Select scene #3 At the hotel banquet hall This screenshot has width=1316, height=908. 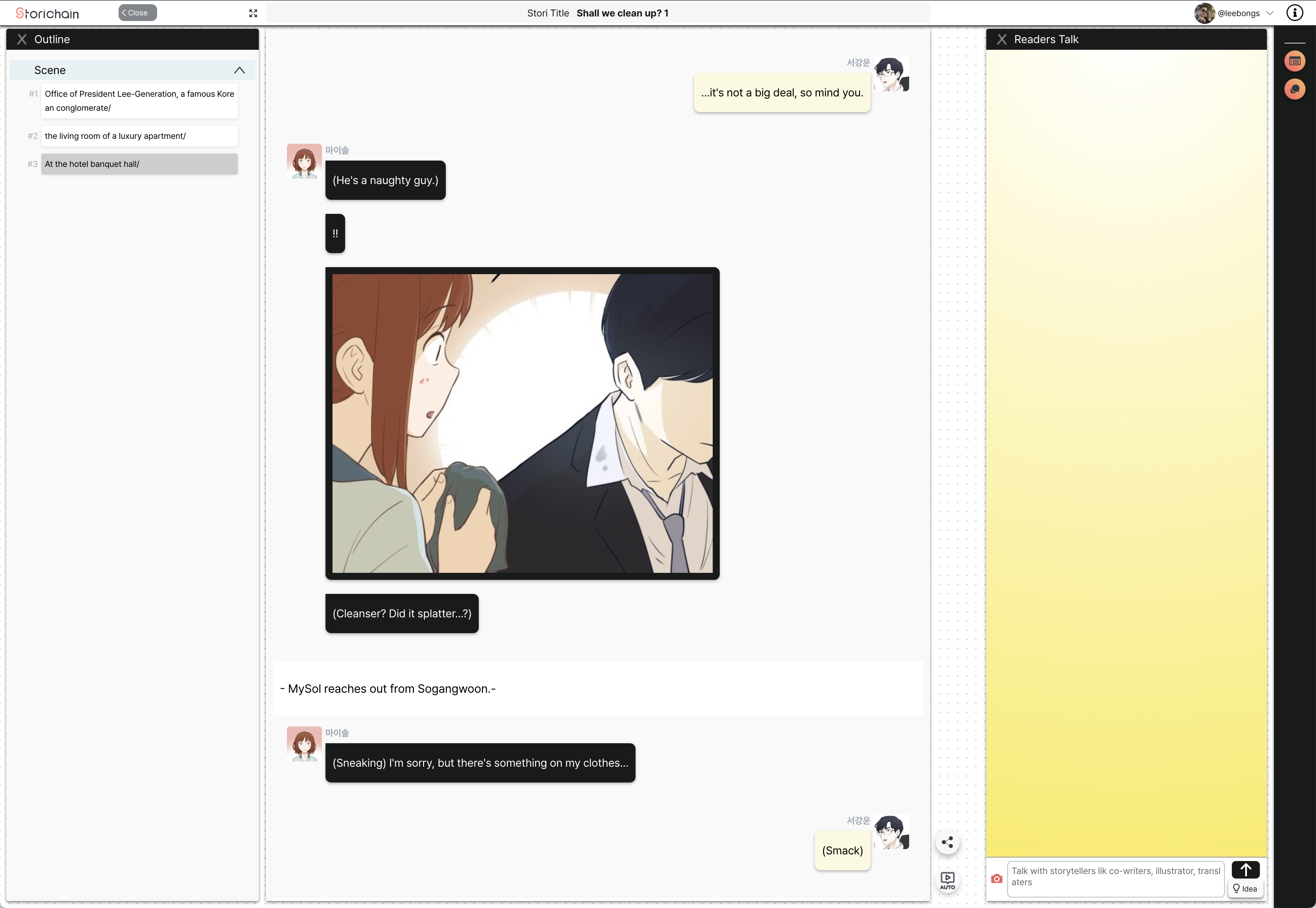(x=139, y=164)
